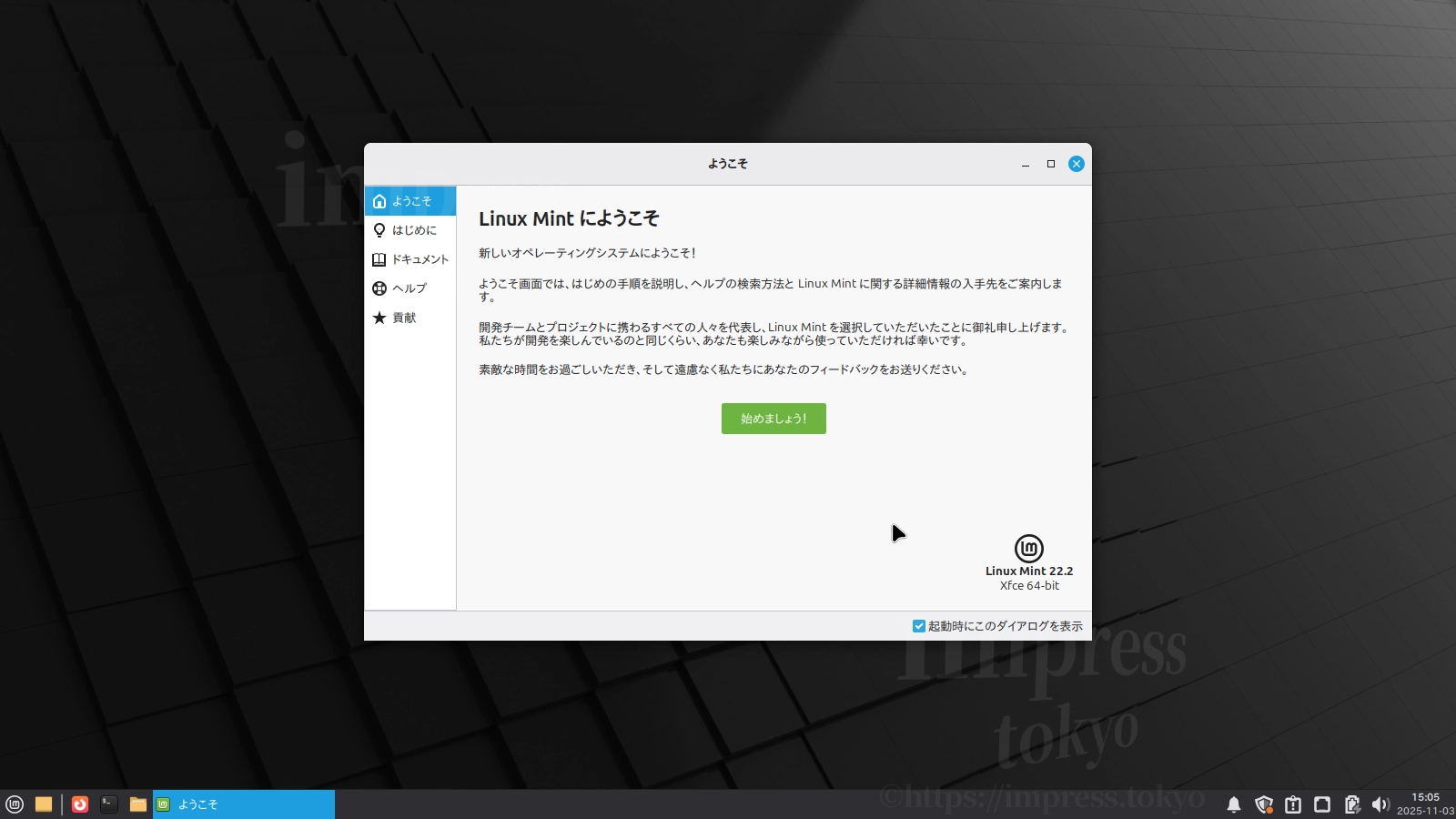Click the volume speaker icon

[1380, 804]
